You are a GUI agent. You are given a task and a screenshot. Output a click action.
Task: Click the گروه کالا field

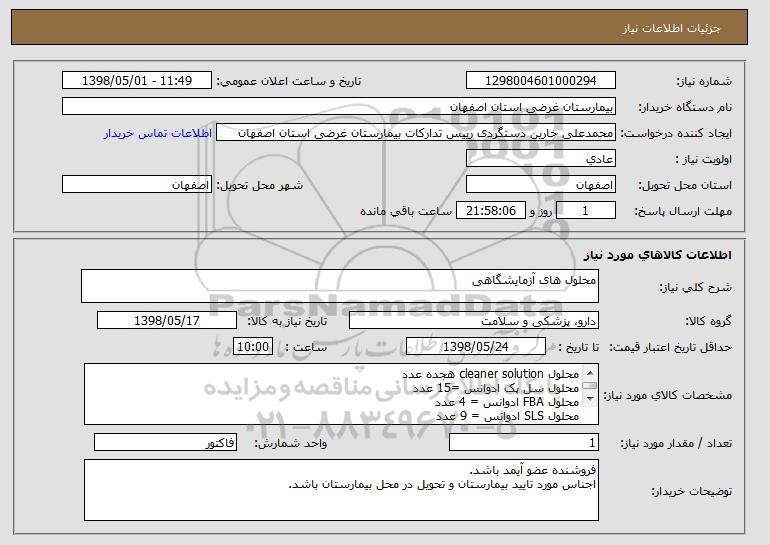point(474,321)
